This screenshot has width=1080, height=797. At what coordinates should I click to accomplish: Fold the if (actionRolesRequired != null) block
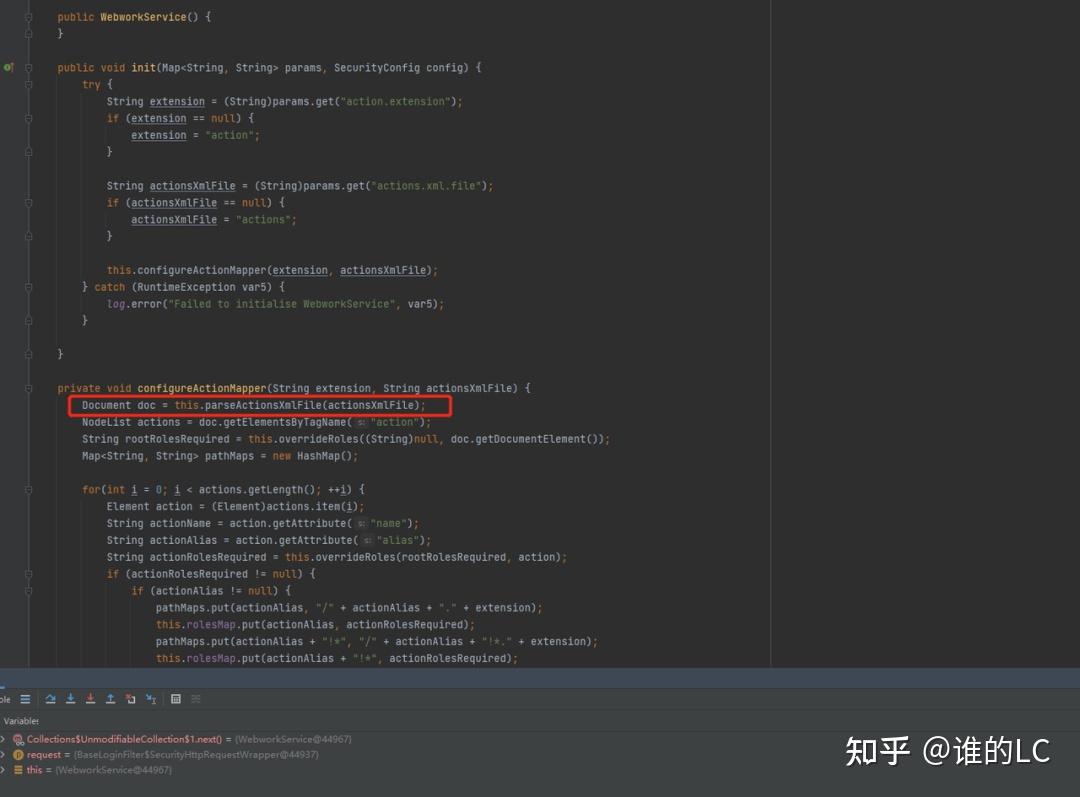pos(29,574)
